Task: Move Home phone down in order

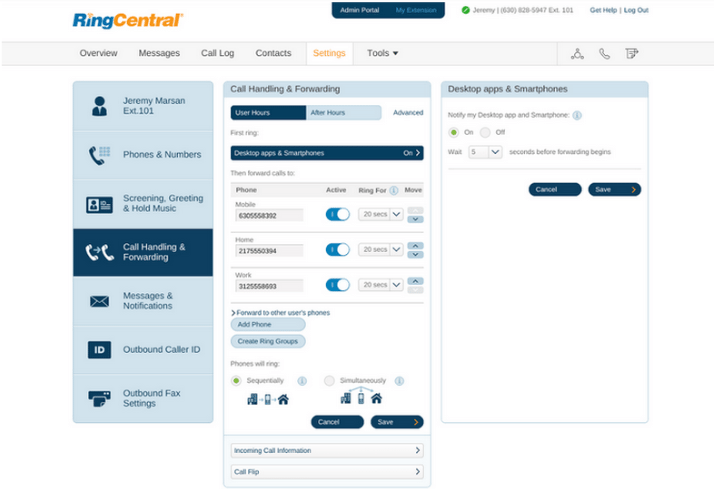Action: 415,255
